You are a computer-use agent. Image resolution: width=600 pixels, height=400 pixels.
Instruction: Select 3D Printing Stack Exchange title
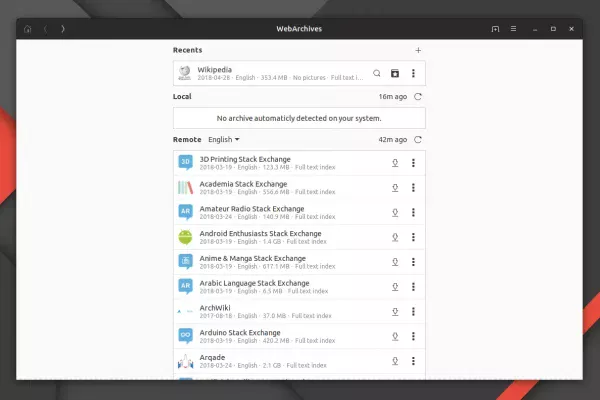pos(245,159)
